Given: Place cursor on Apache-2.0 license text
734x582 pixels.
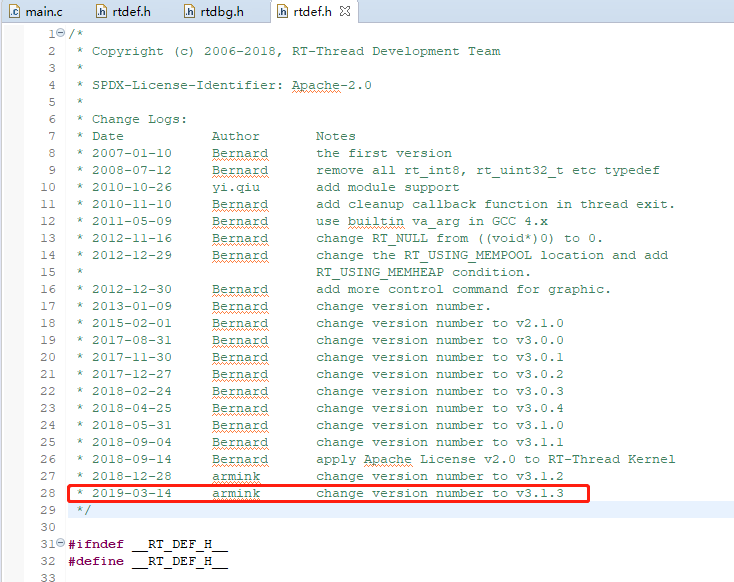Looking at the screenshot, I should click(331, 85).
